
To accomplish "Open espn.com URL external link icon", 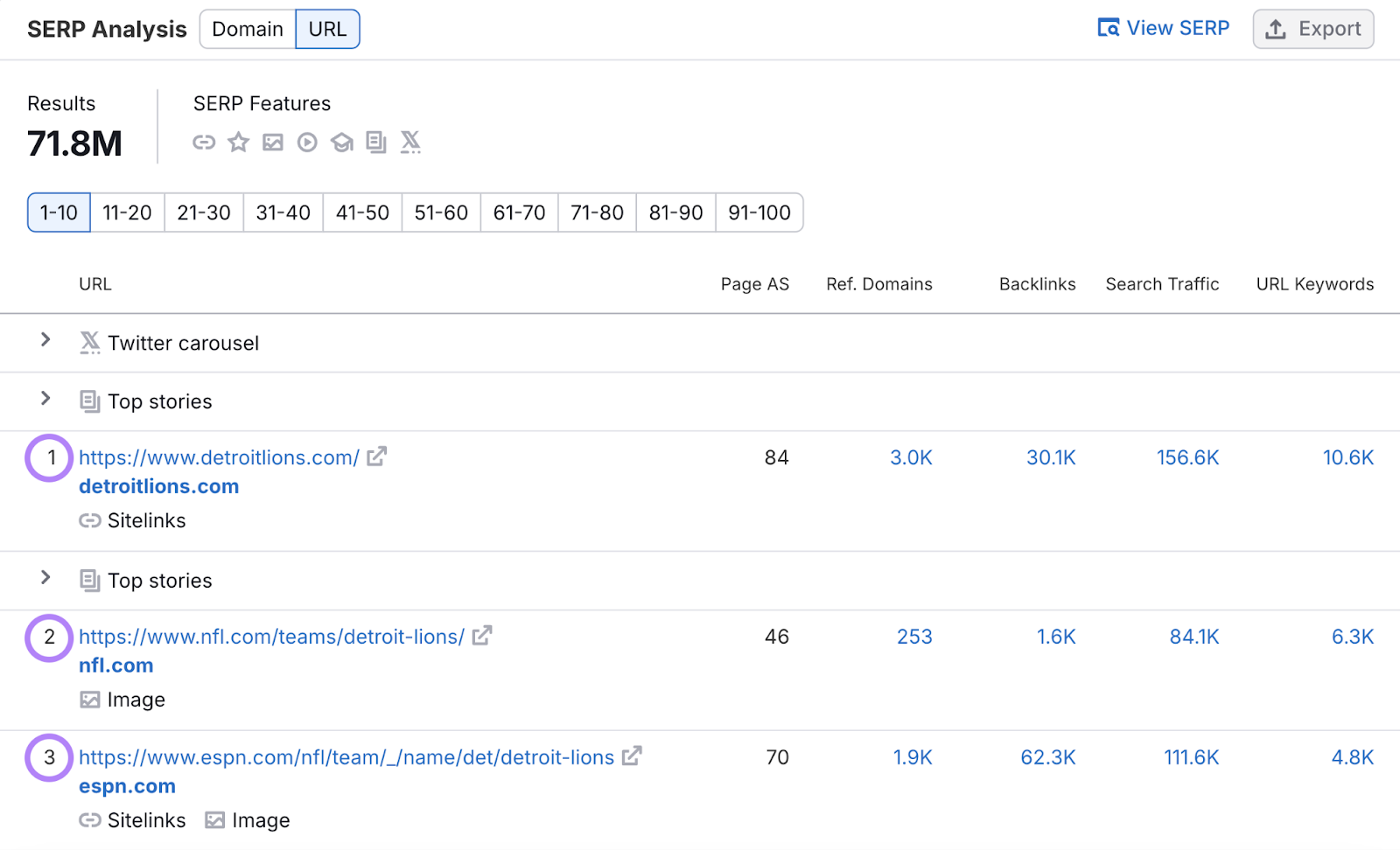I will (632, 756).
